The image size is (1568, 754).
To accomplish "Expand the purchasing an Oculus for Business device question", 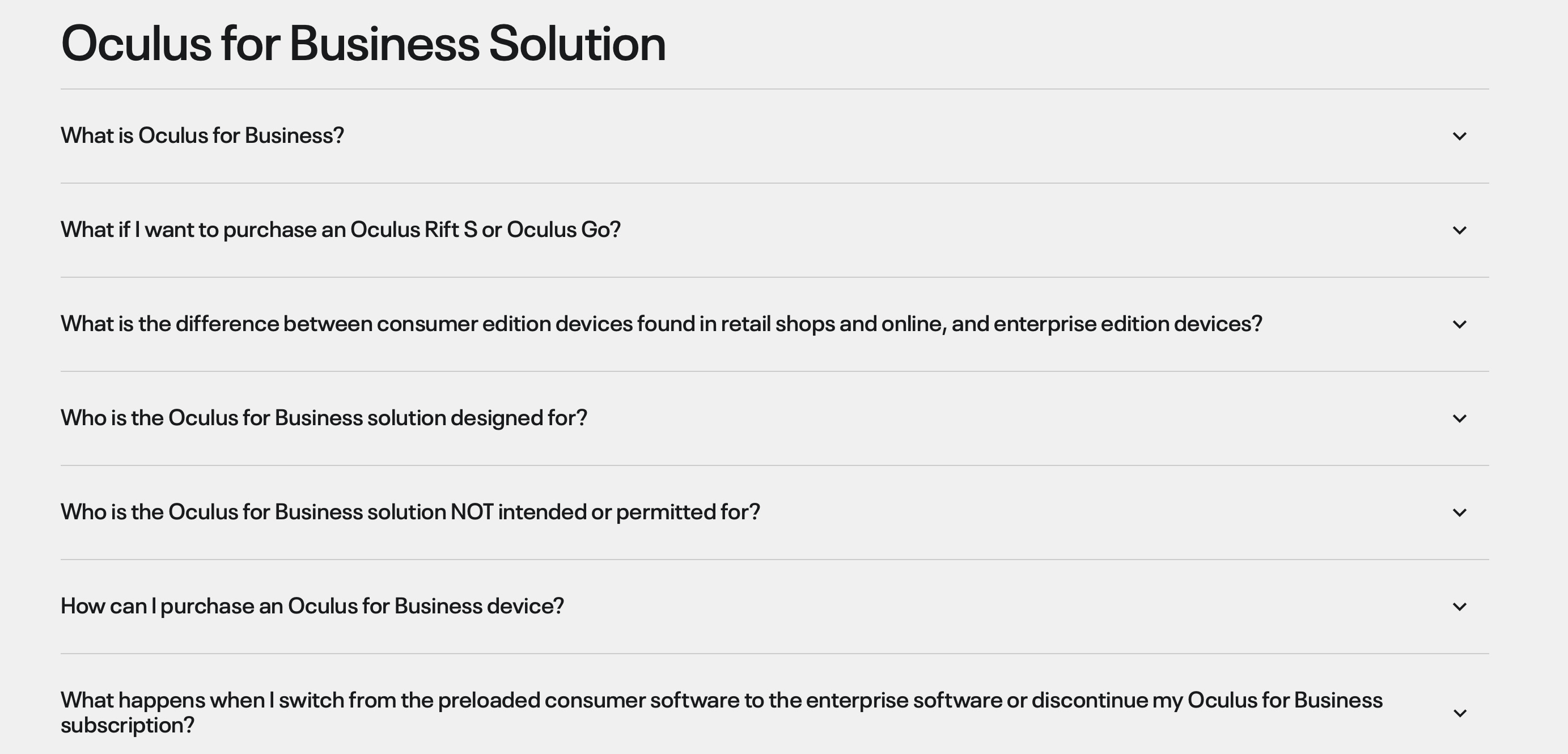I will (1460, 605).
